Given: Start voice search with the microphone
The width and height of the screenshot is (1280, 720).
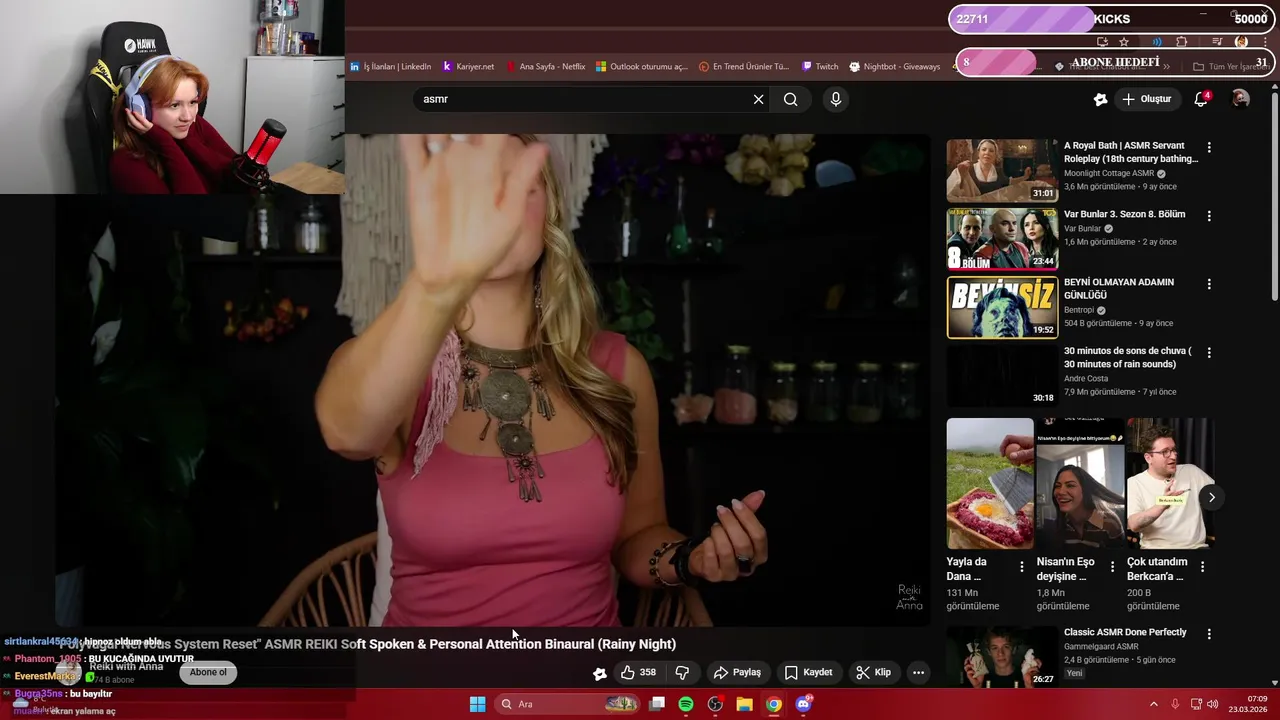Looking at the screenshot, I should 836,99.
